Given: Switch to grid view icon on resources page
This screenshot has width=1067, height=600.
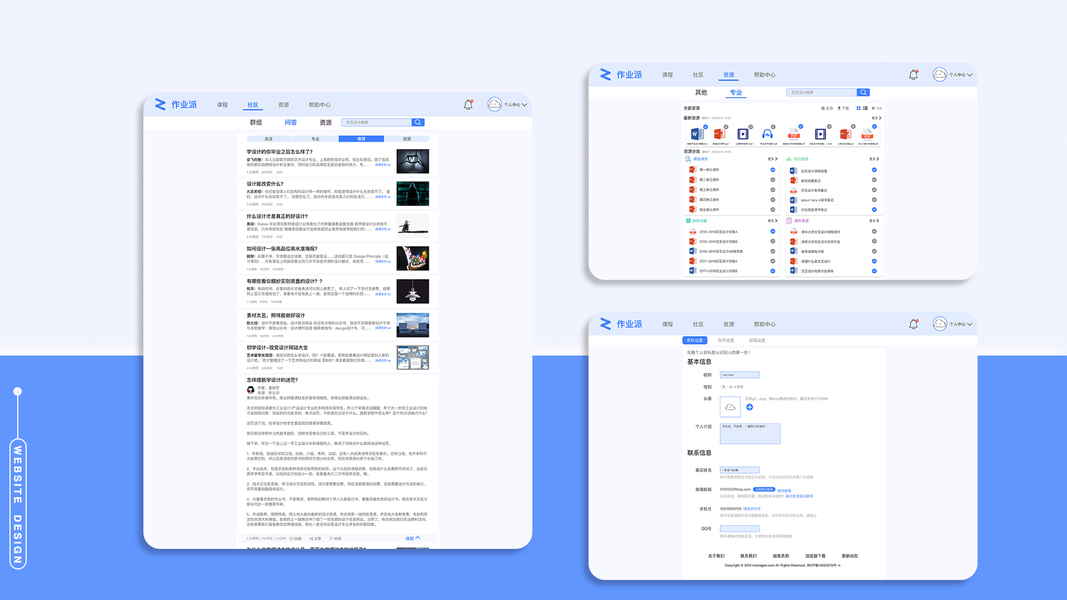Looking at the screenshot, I should click(858, 108).
